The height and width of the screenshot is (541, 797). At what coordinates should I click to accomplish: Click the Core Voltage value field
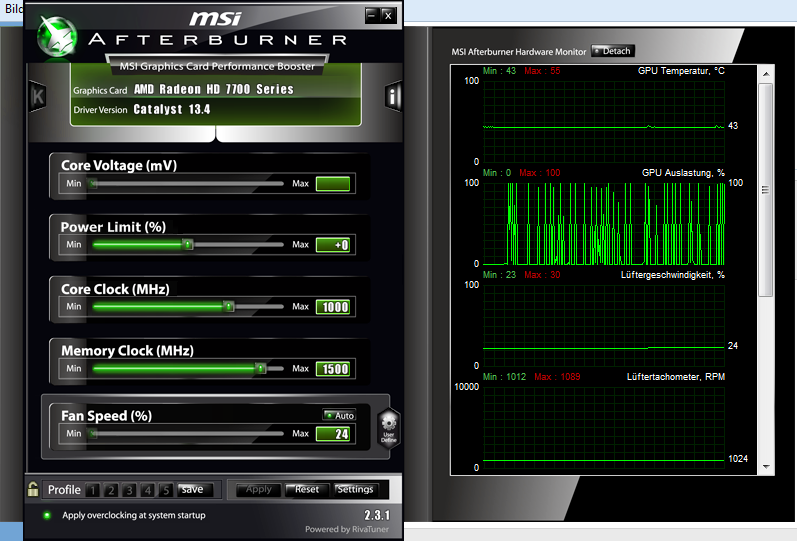pyautogui.click(x=333, y=184)
